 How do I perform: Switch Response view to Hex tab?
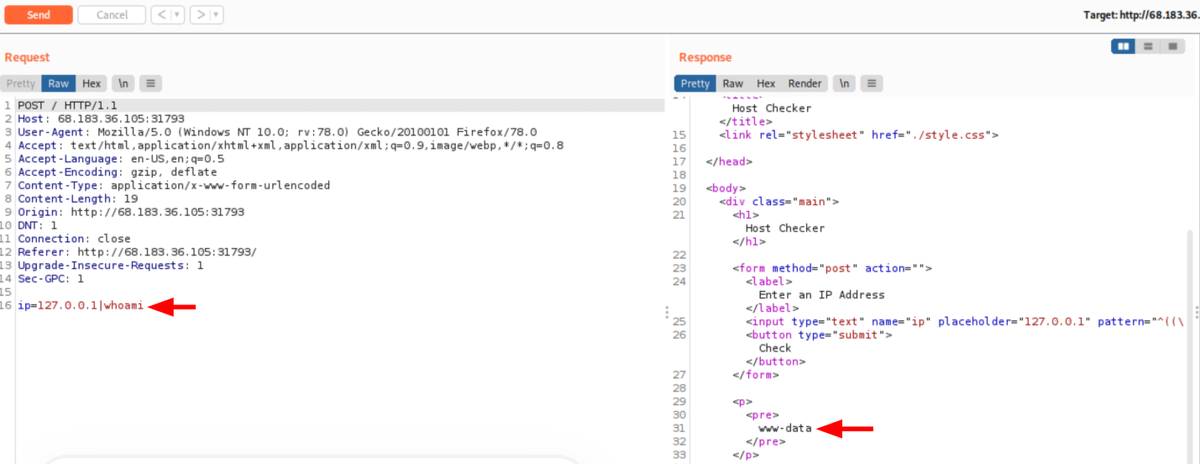click(766, 84)
